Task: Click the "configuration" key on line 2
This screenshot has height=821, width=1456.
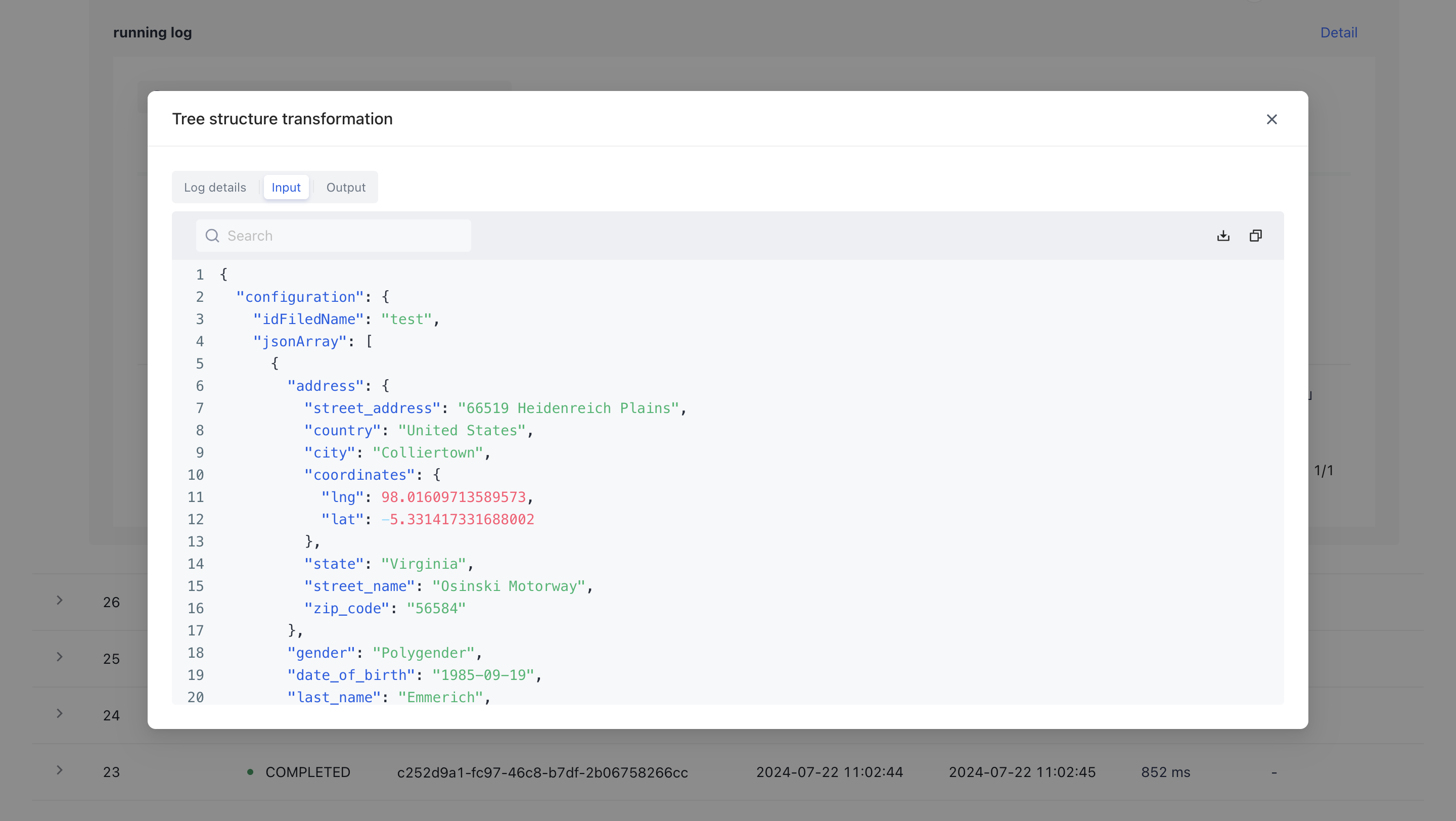Action: click(x=300, y=297)
